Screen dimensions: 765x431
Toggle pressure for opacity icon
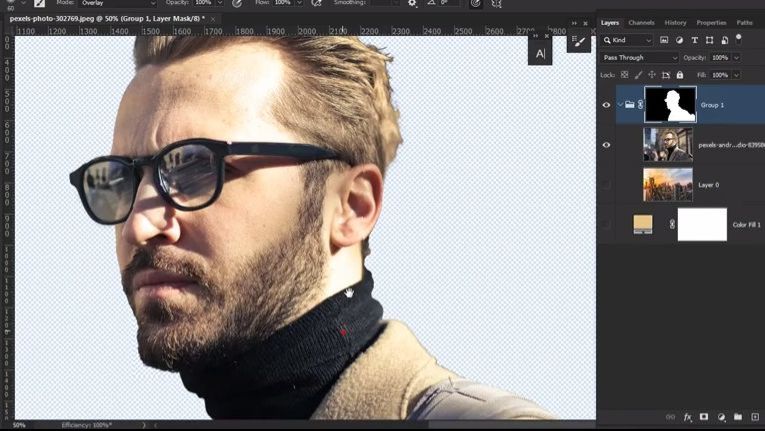pyautogui.click(x=237, y=3)
